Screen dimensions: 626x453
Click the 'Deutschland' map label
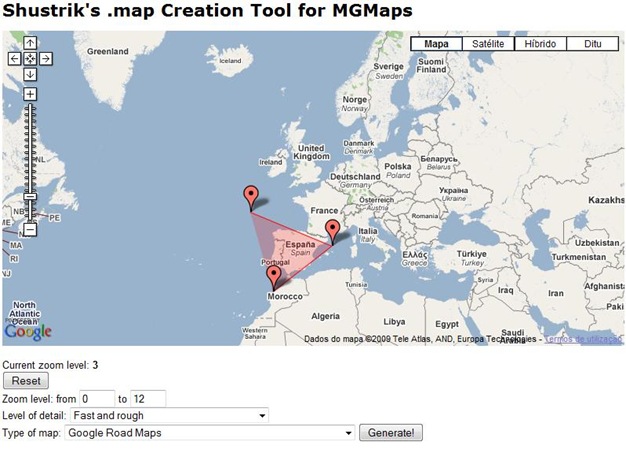[355, 176]
